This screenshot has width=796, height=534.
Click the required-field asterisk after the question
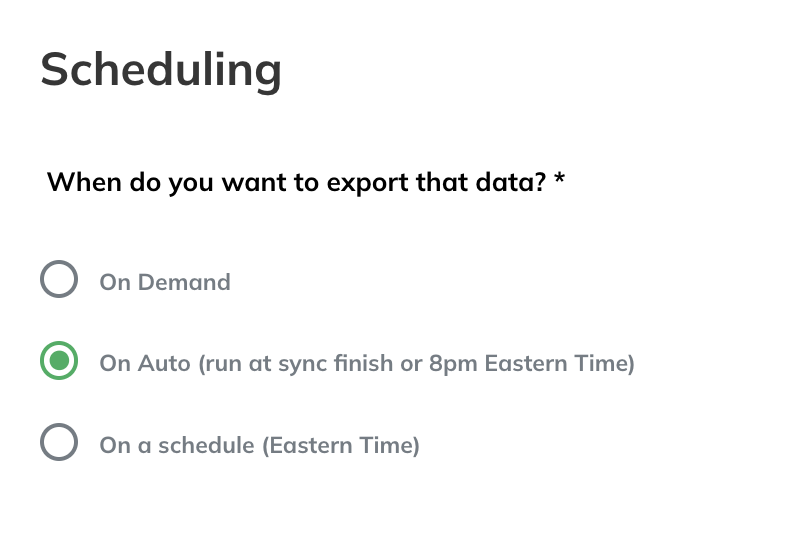pyautogui.click(x=559, y=179)
